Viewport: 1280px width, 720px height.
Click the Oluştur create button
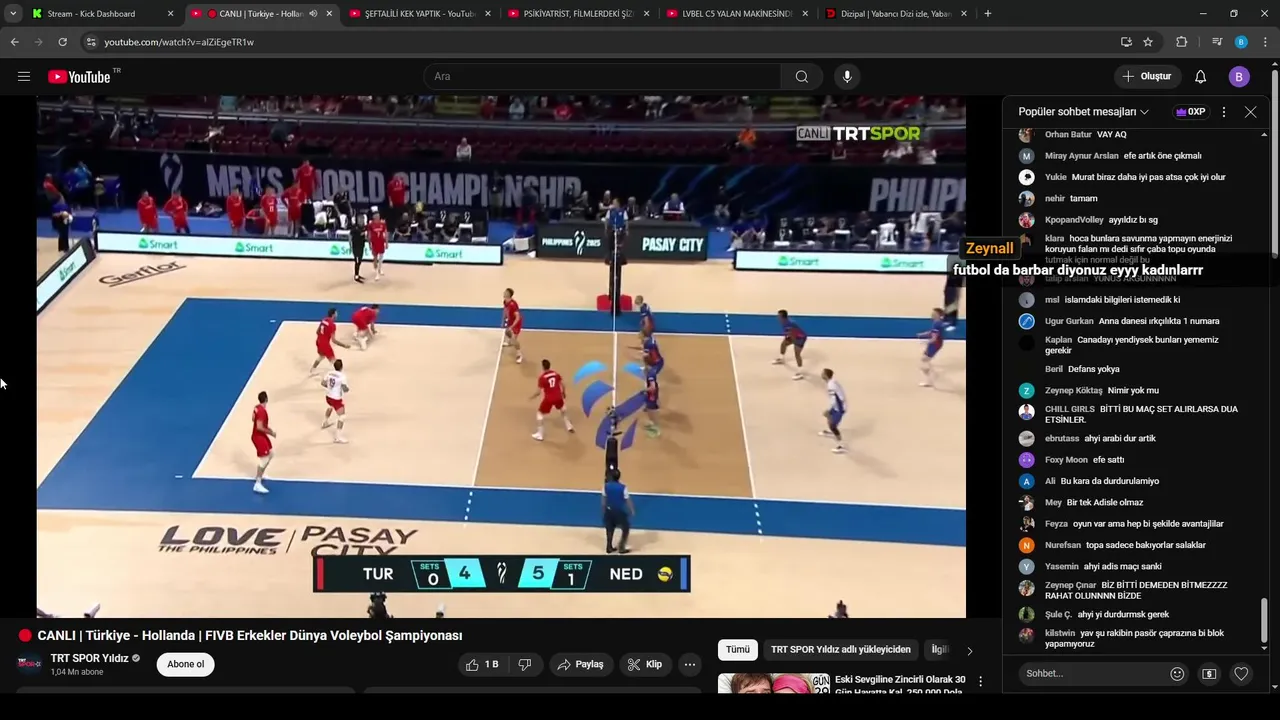pyautogui.click(x=1148, y=77)
